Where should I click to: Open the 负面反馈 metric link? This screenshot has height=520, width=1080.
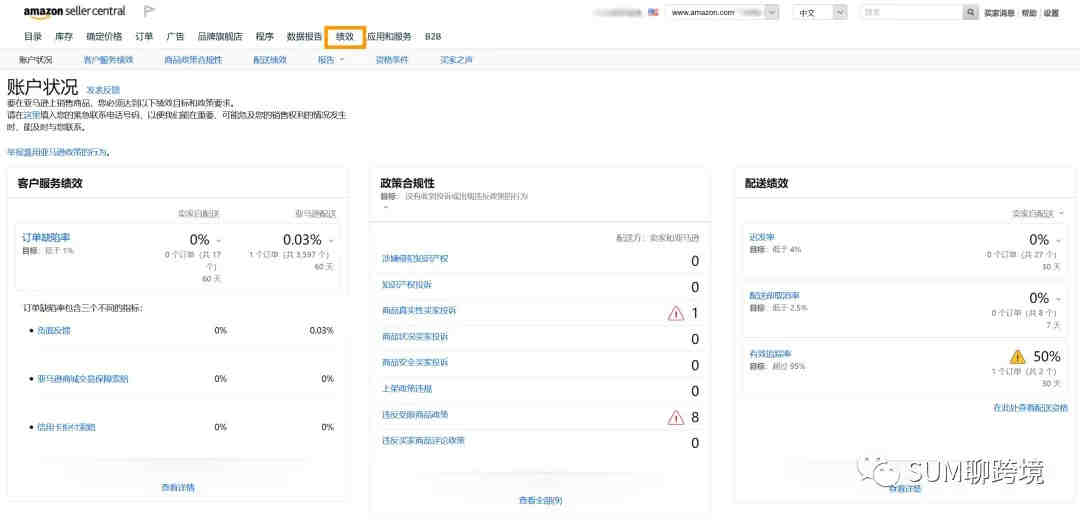point(54,331)
